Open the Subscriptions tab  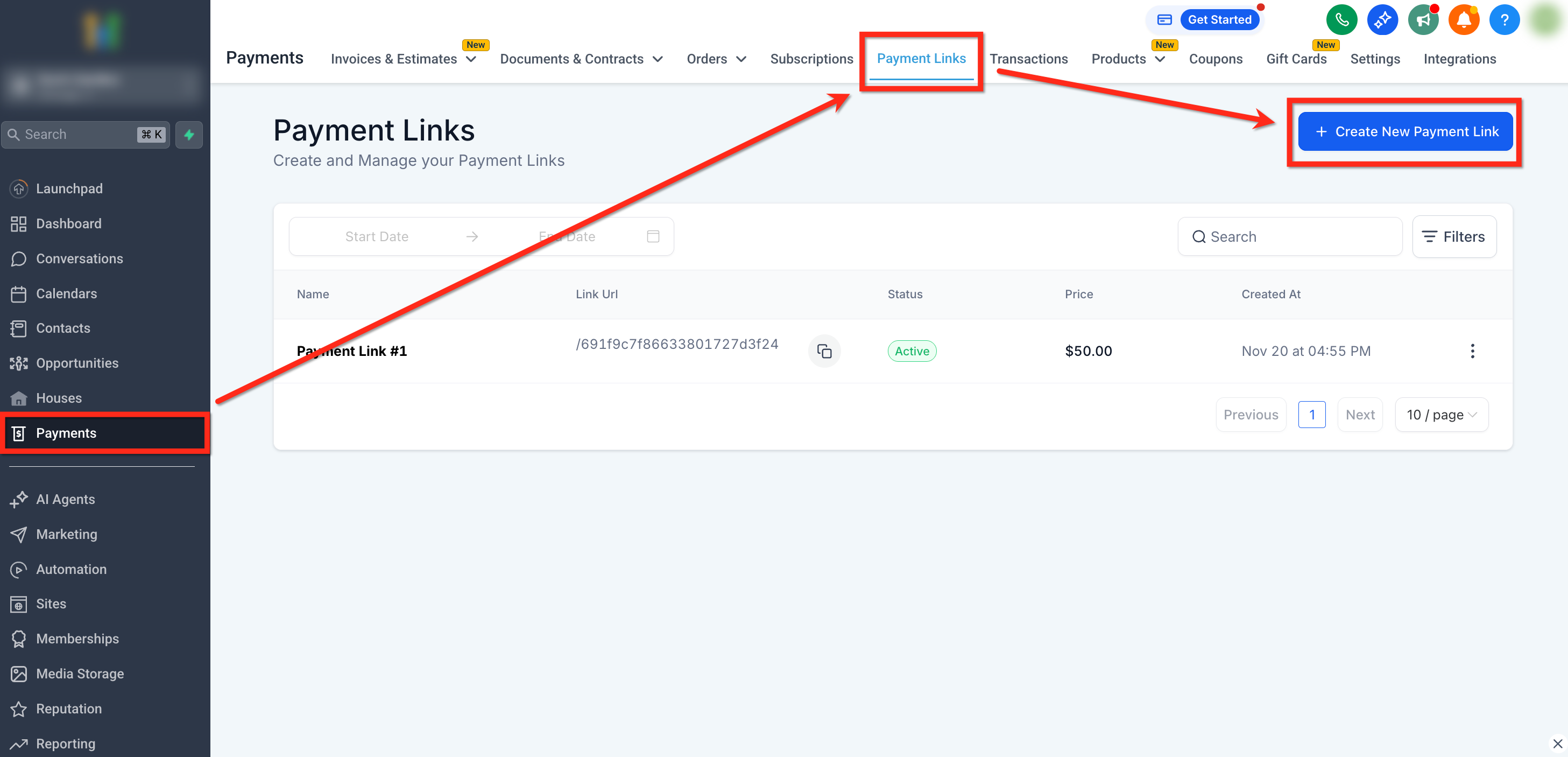coord(811,59)
